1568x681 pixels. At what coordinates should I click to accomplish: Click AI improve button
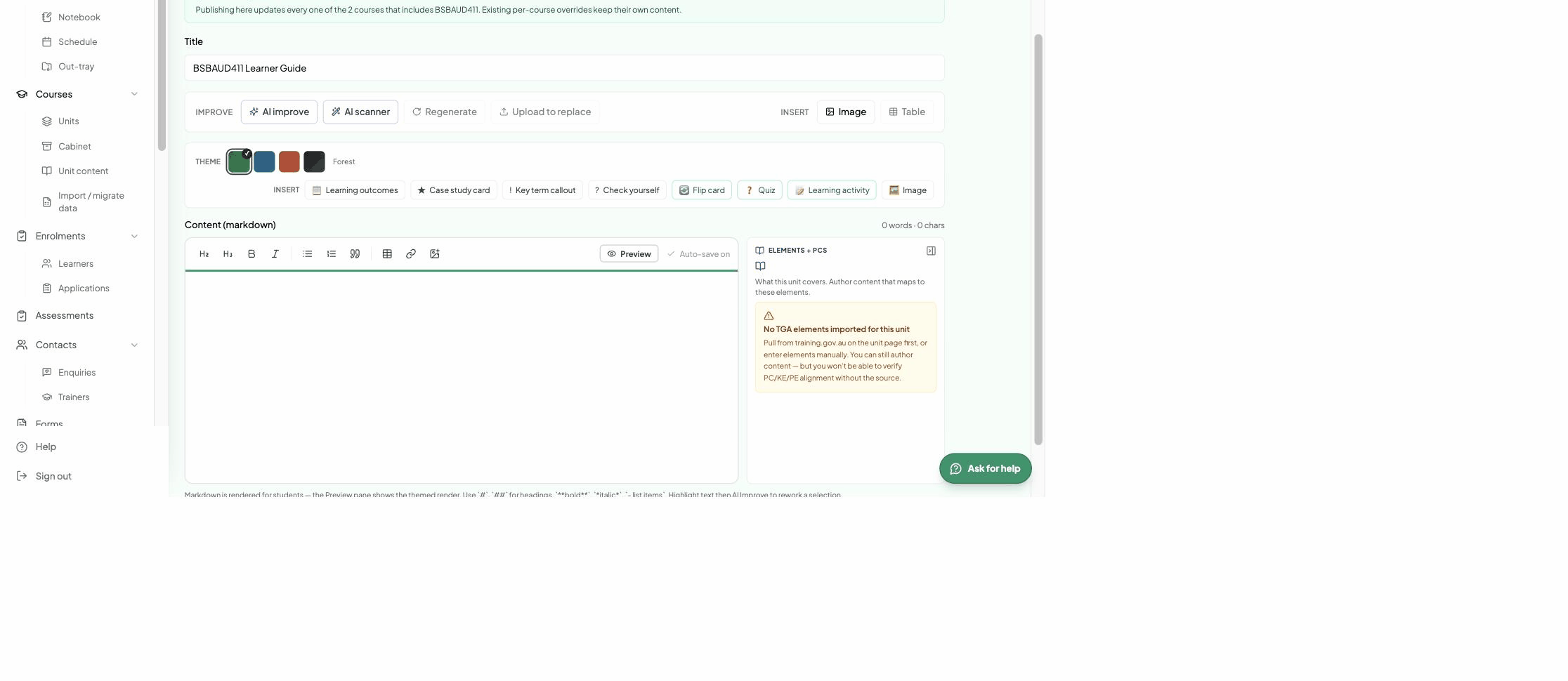280,112
